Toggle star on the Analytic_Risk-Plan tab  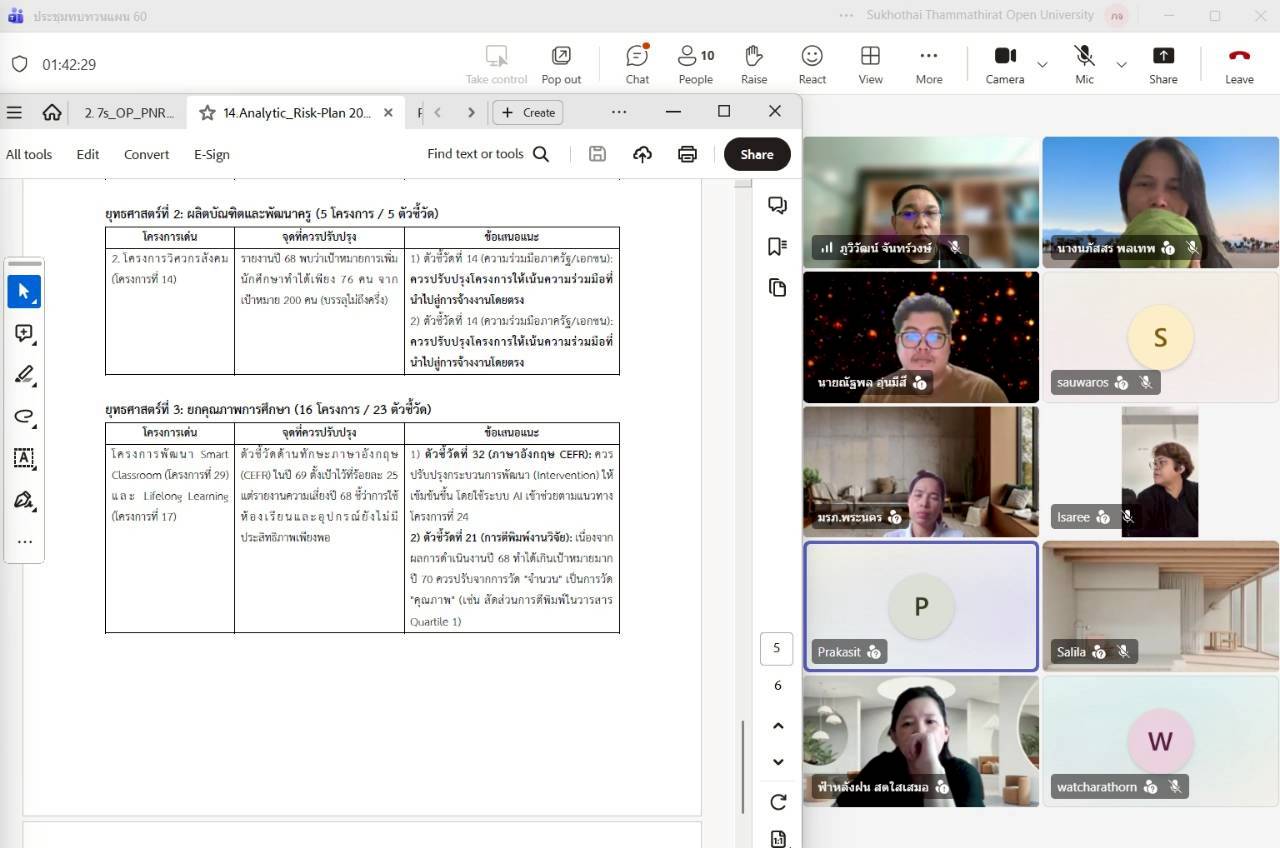207,113
